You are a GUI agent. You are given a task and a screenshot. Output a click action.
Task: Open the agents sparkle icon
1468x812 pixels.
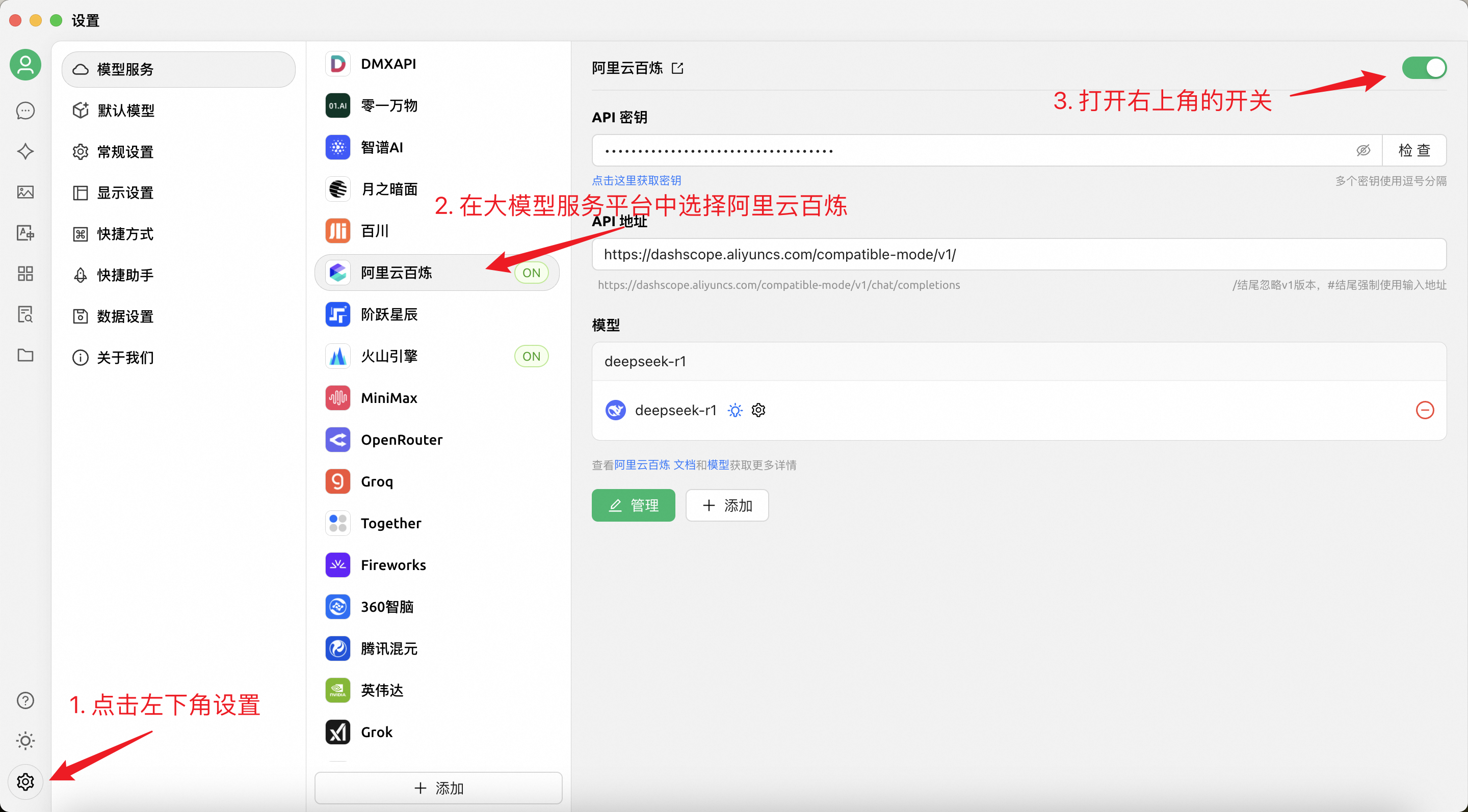click(x=25, y=151)
